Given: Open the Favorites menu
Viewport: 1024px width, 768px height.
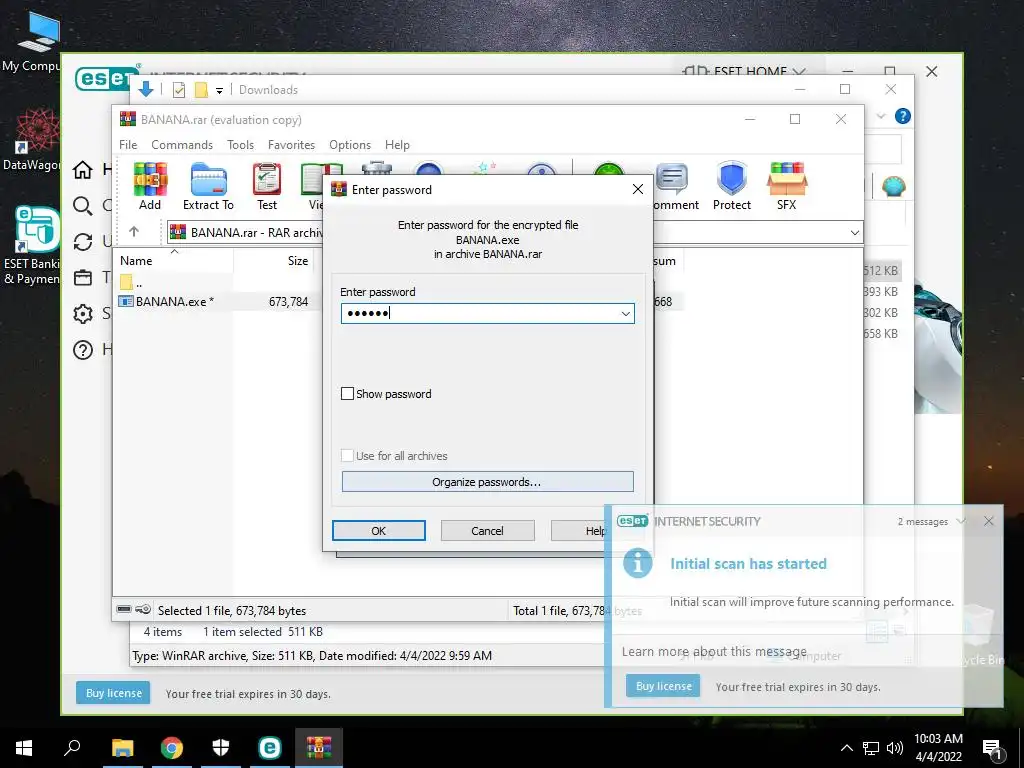Looking at the screenshot, I should (x=291, y=144).
